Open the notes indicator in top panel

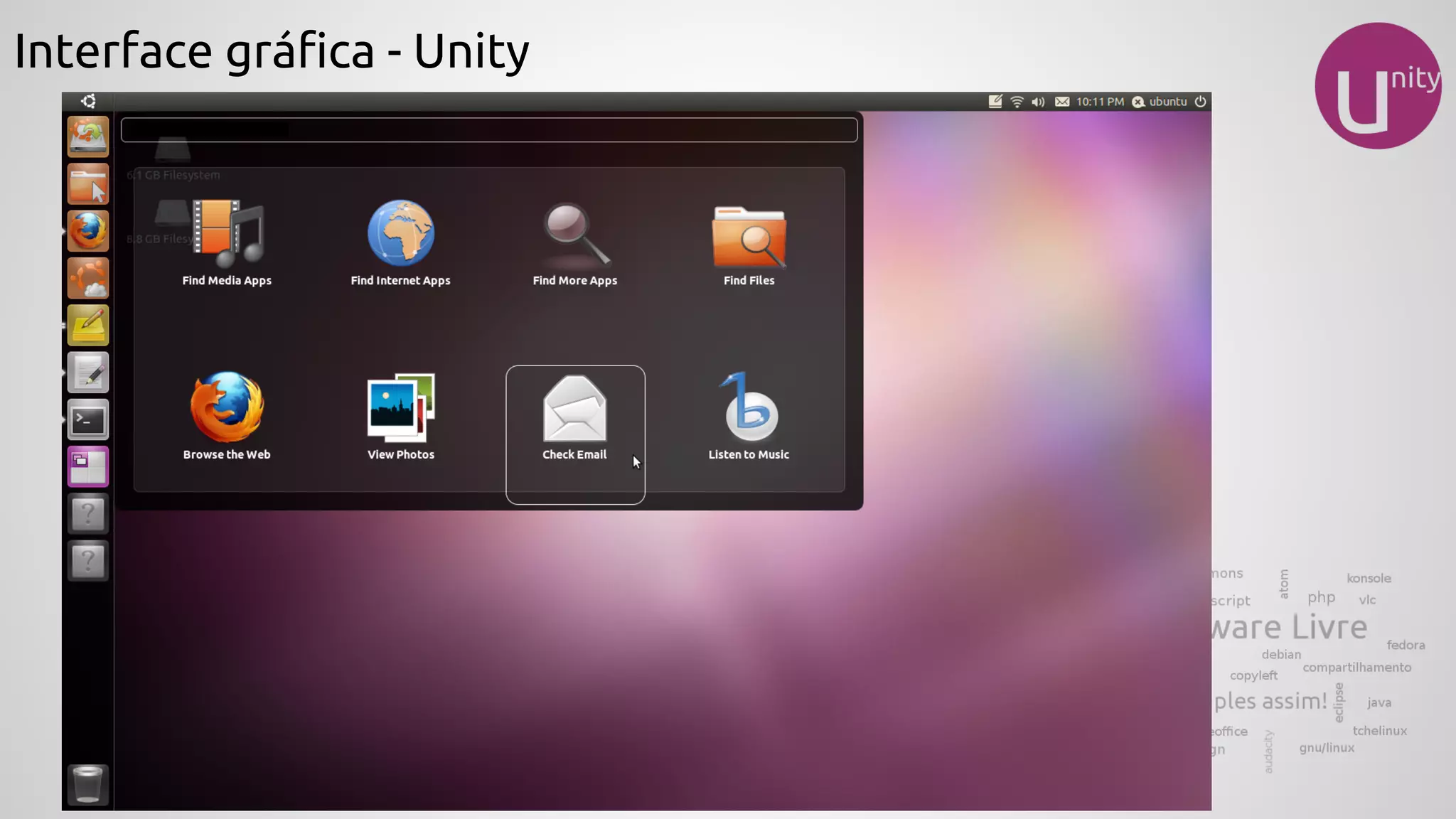coord(995,102)
